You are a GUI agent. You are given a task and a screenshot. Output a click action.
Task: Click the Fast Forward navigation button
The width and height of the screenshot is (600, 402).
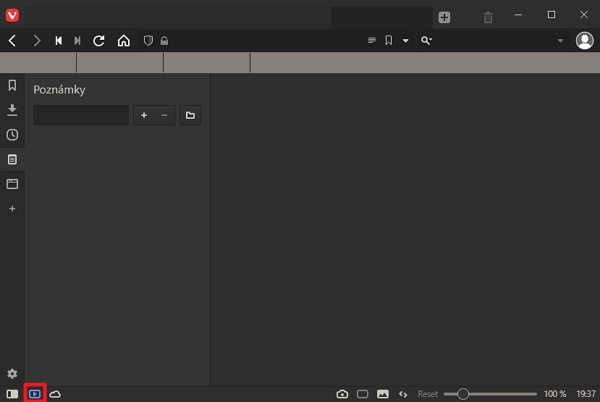tap(77, 41)
